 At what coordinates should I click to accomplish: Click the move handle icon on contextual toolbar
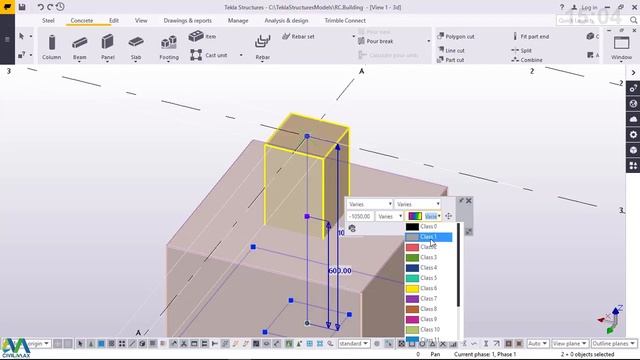(x=448, y=216)
